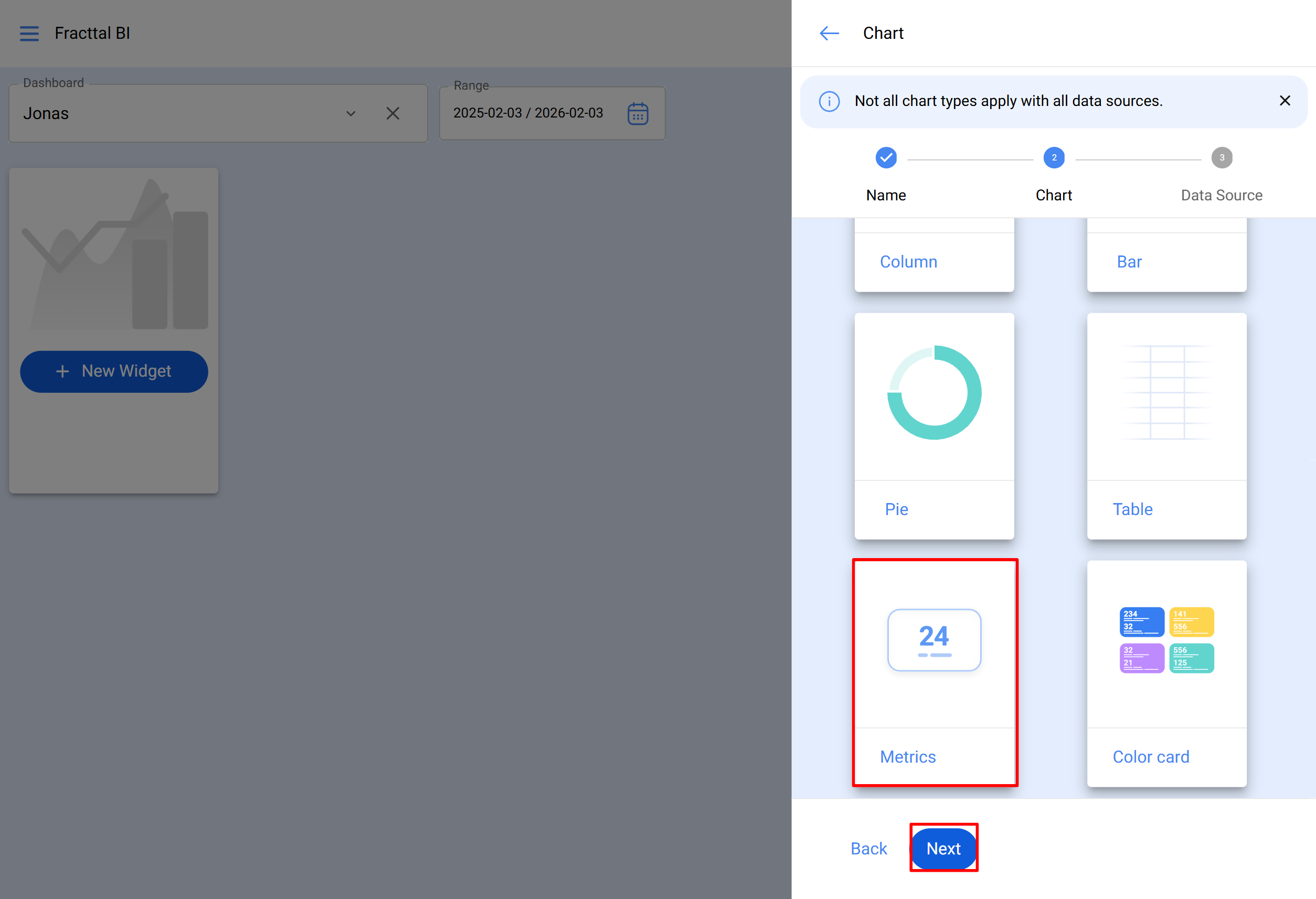Viewport: 1316px width, 899px height.
Task: Select step 2 Chart indicator
Action: click(x=1053, y=158)
